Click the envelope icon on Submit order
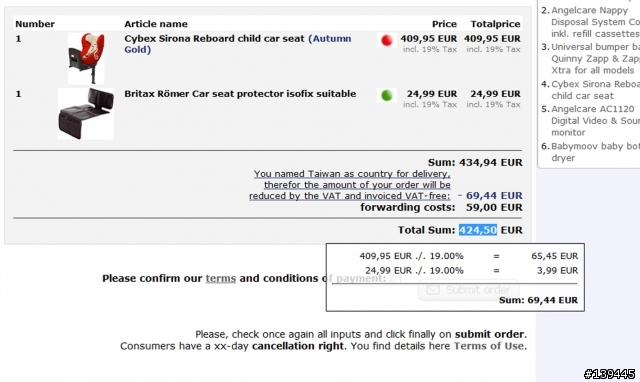Image resolution: width=640 pixels, height=382 pixels. pos(433,290)
